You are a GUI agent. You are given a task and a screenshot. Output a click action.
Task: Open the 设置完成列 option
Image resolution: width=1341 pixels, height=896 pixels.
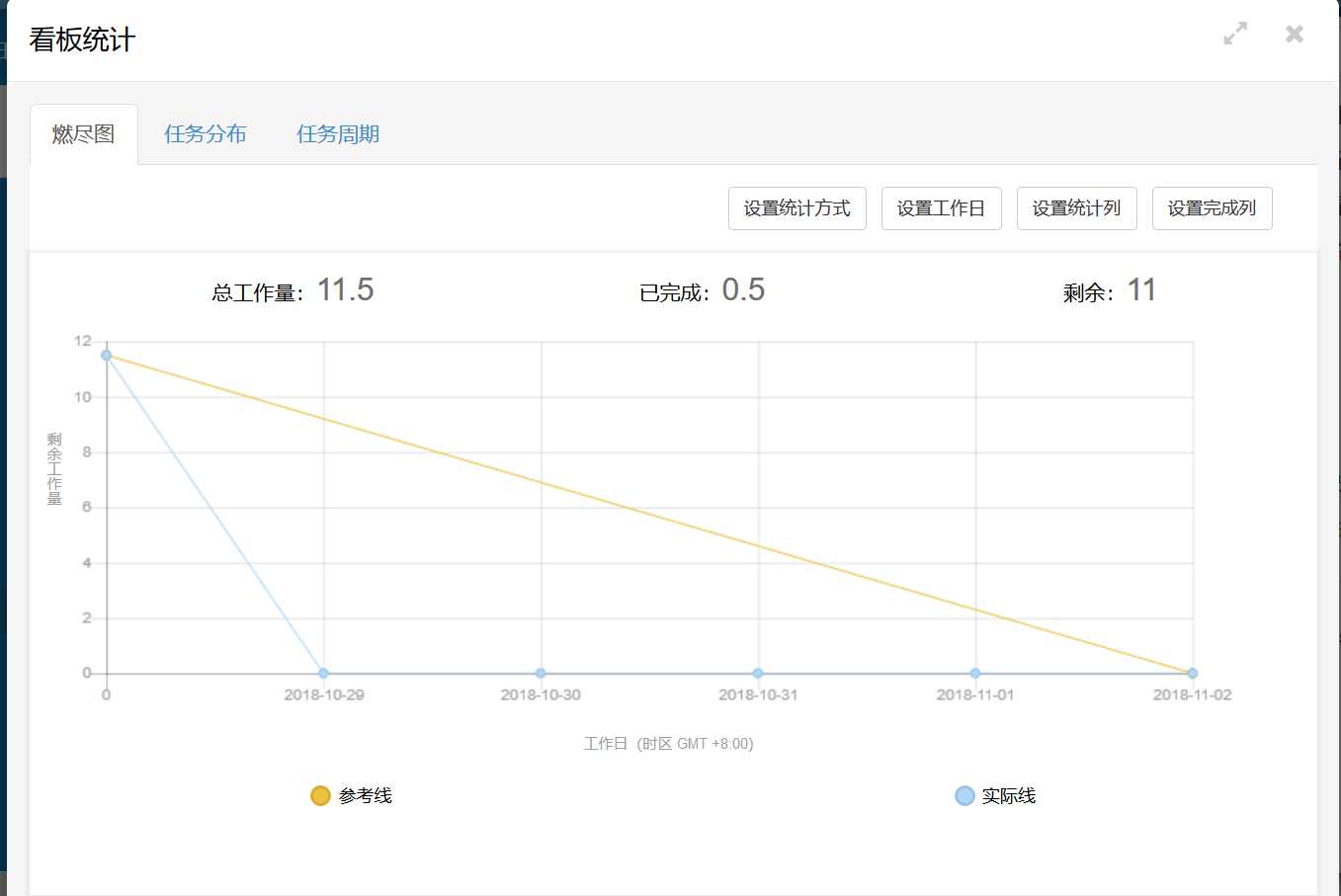[1212, 208]
